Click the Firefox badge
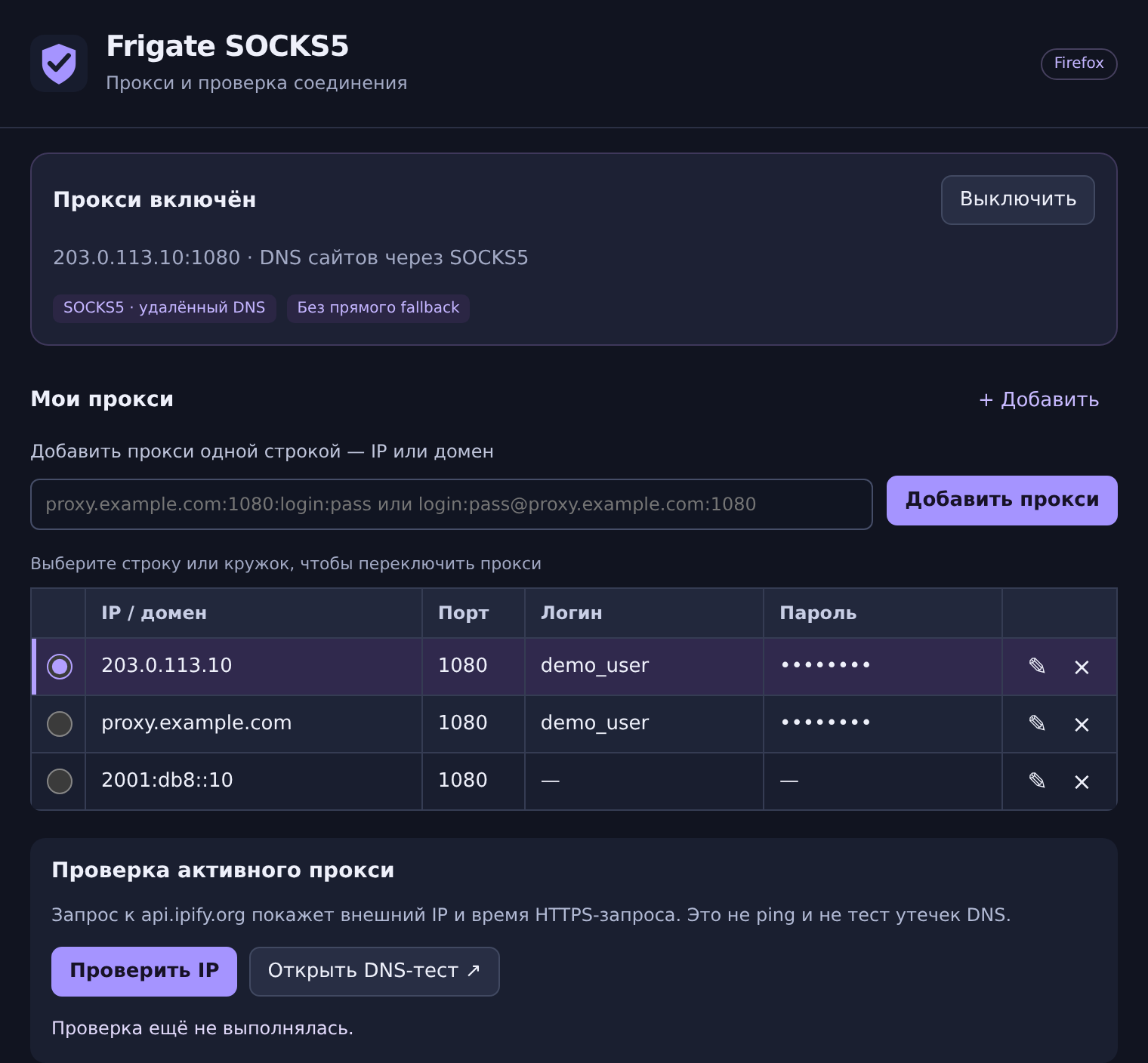1148x1063 pixels. (1079, 63)
